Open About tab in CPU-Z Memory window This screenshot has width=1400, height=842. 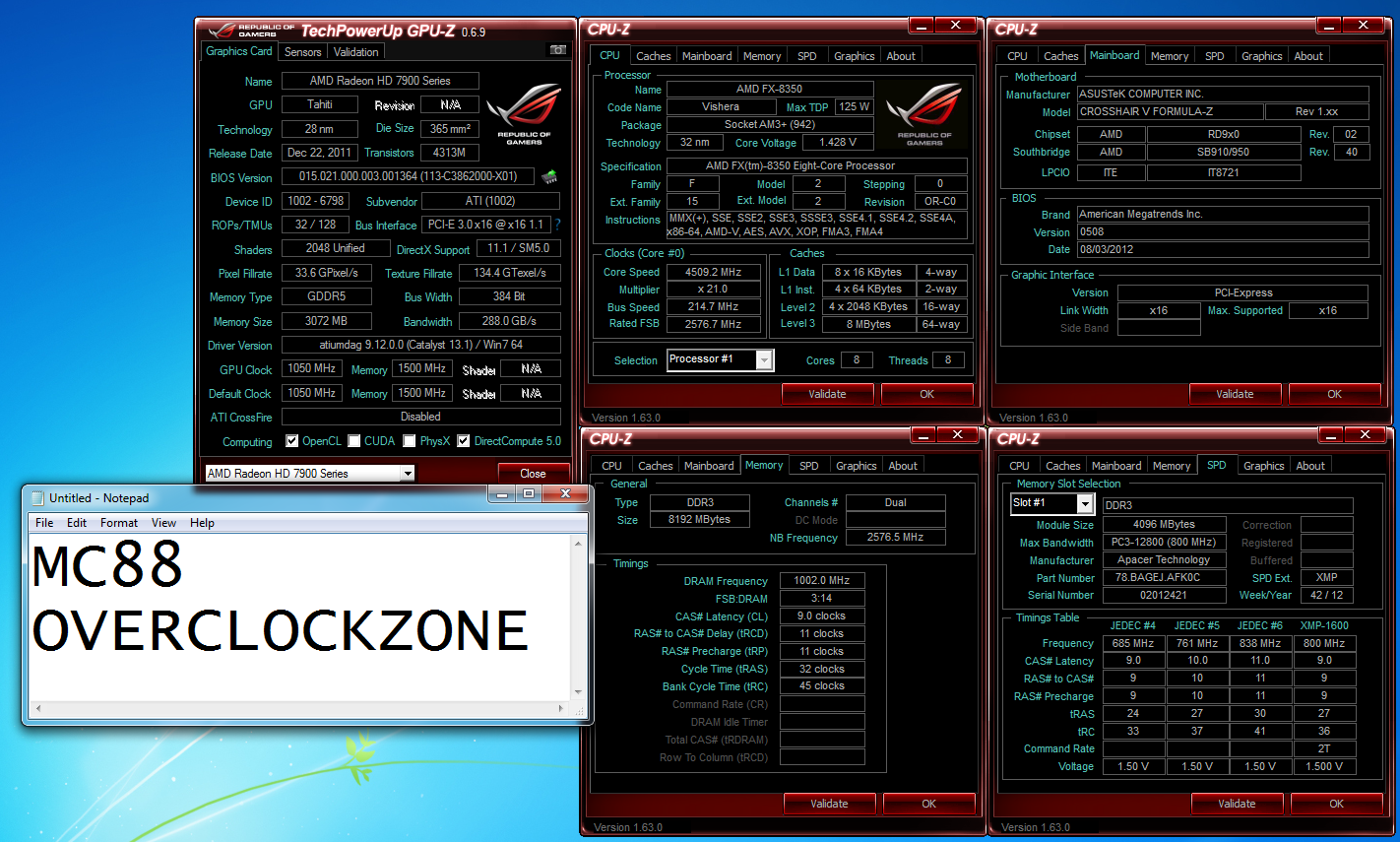click(903, 466)
